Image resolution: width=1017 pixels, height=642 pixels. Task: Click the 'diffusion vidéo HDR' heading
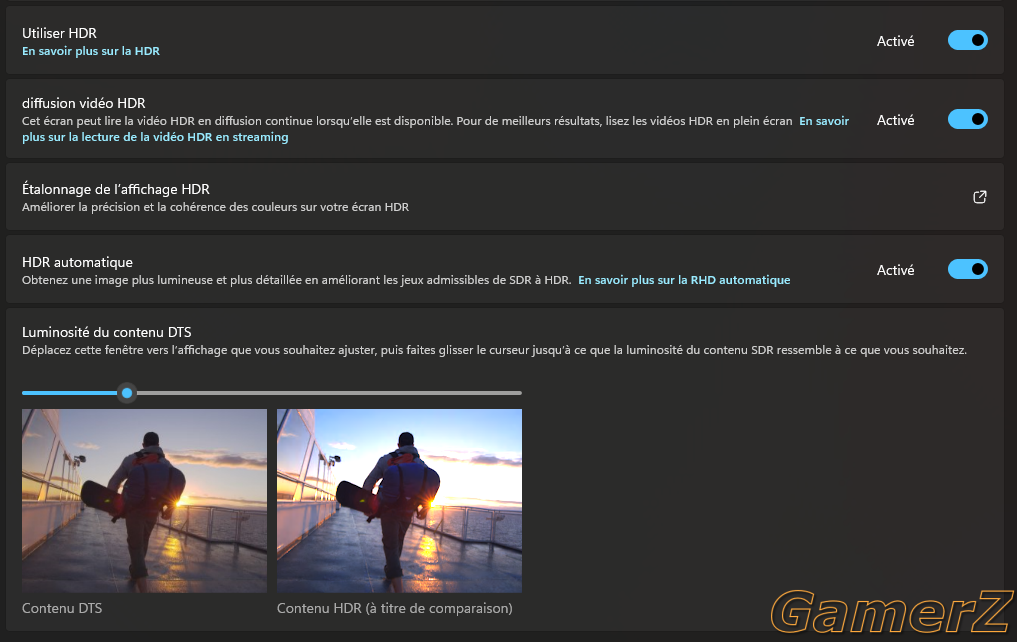click(84, 103)
